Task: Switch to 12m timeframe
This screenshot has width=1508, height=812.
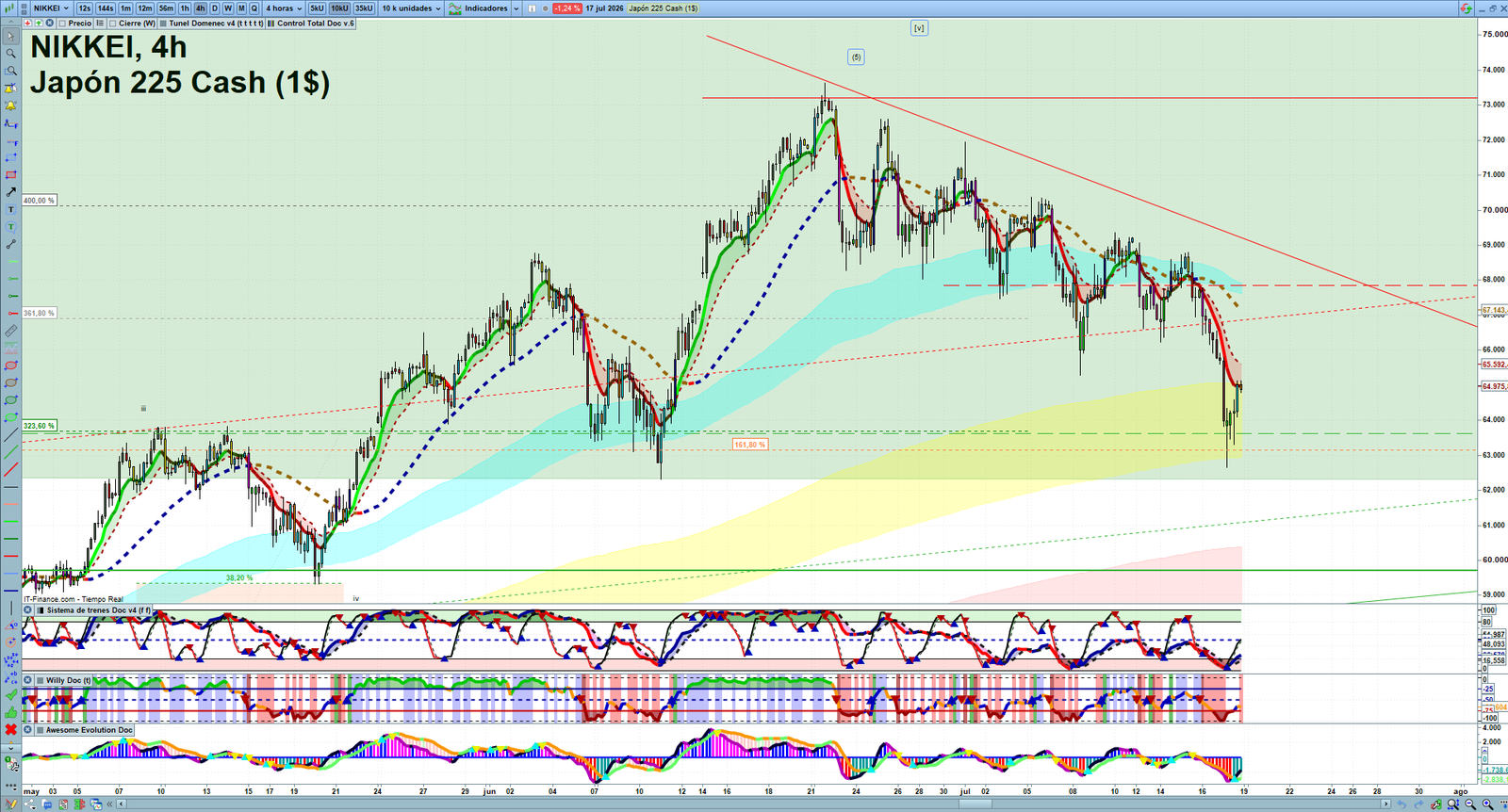Action: tap(145, 8)
